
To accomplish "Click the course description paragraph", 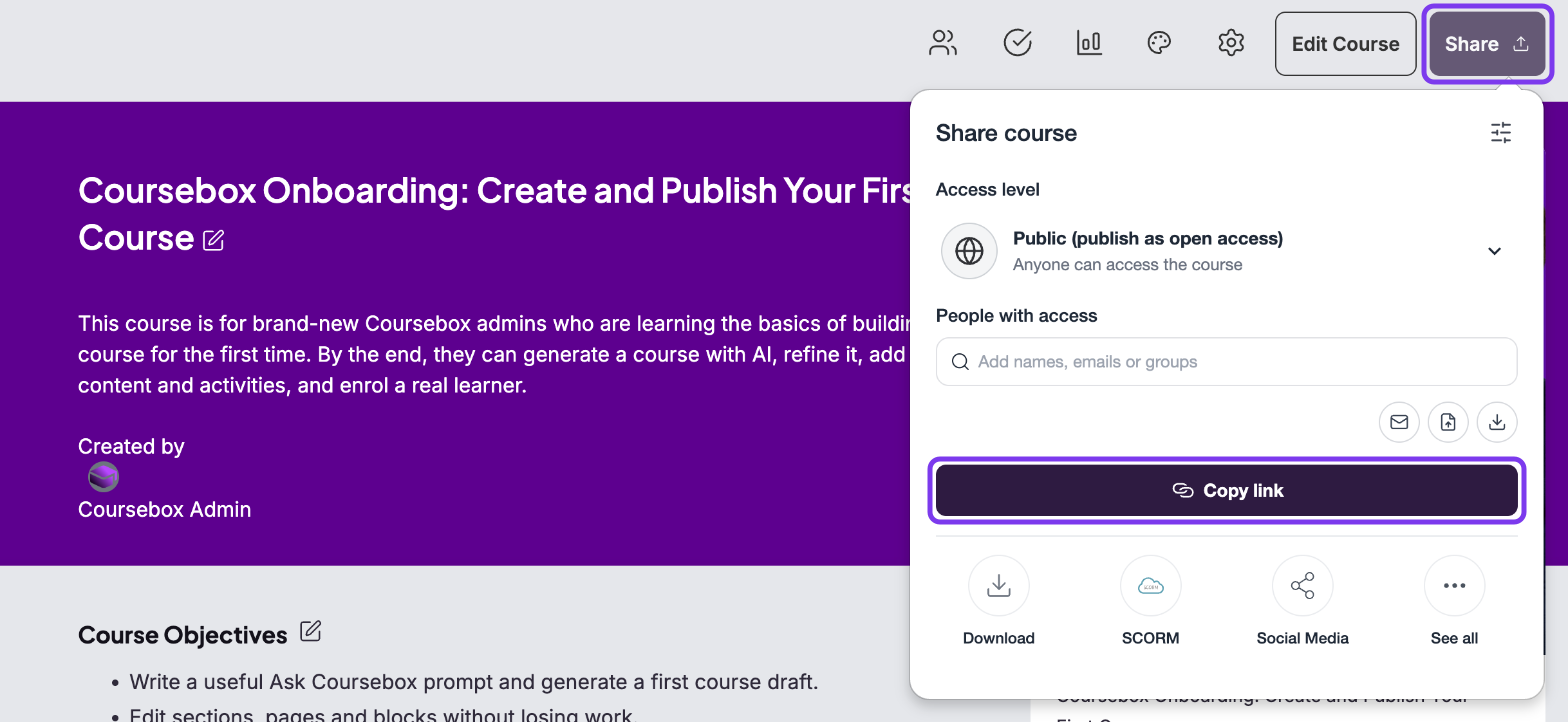I will pyautogui.click(x=495, y=354).
